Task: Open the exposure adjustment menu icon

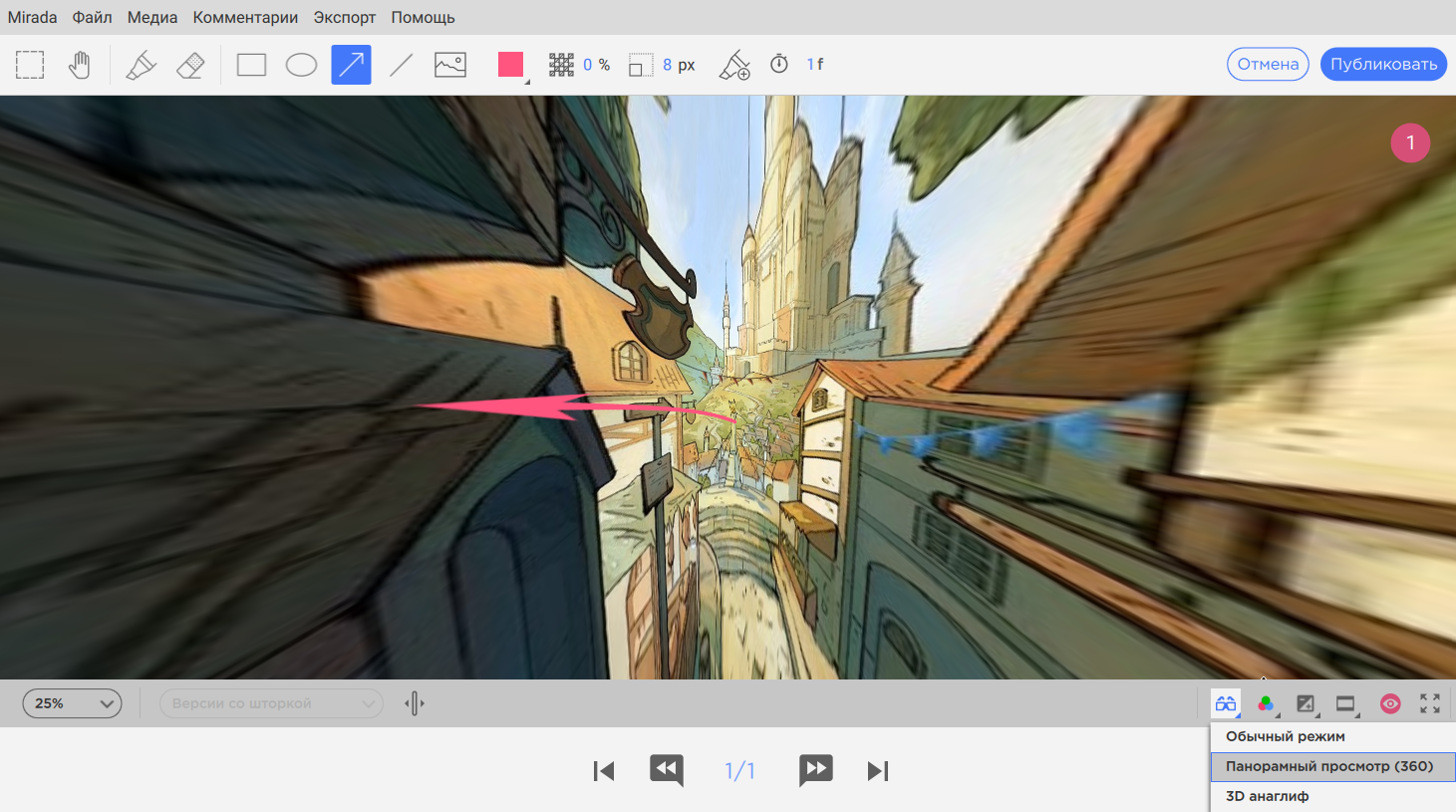Action: 1306,703
